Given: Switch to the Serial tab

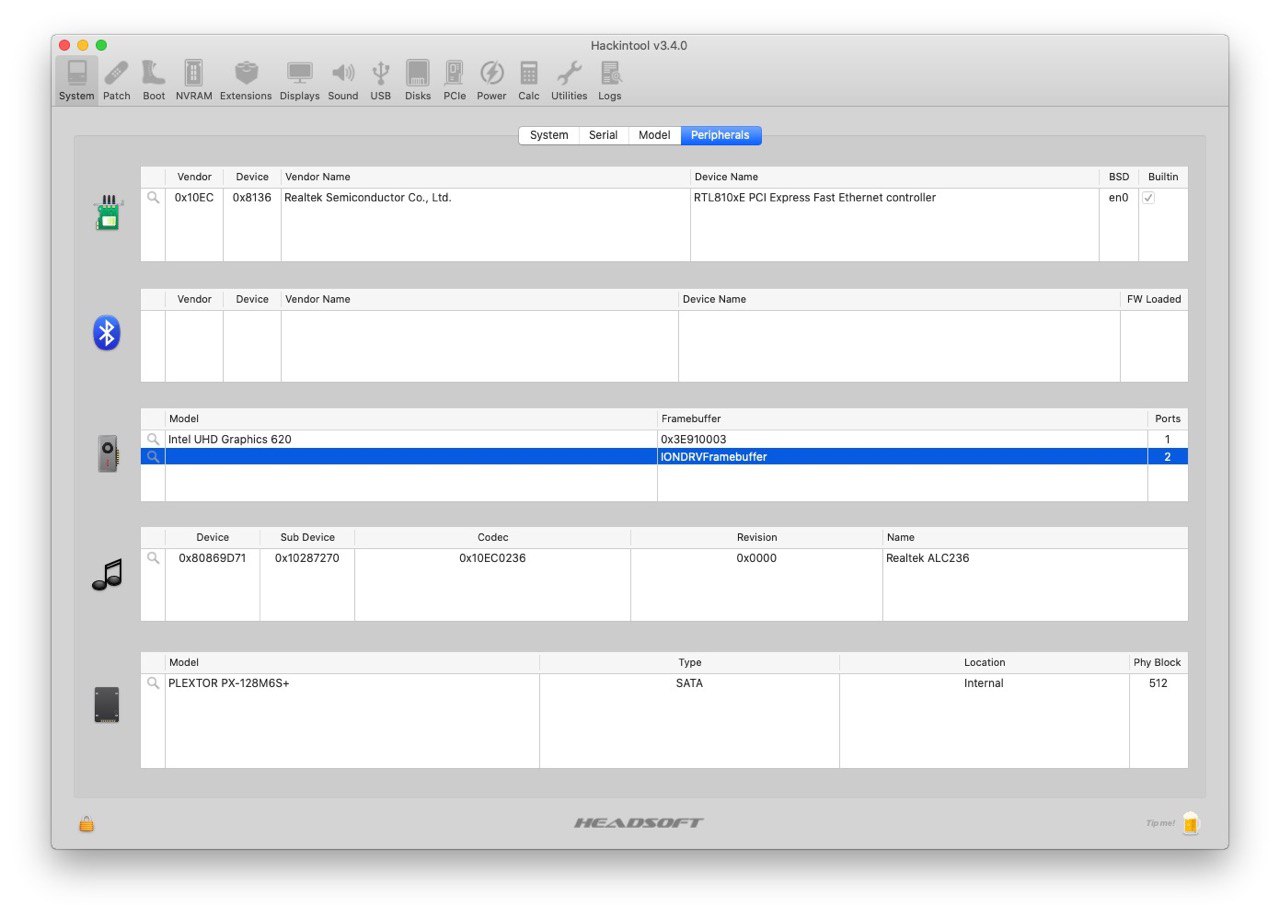Looking at the screenshot, I should tap(603, 135).
